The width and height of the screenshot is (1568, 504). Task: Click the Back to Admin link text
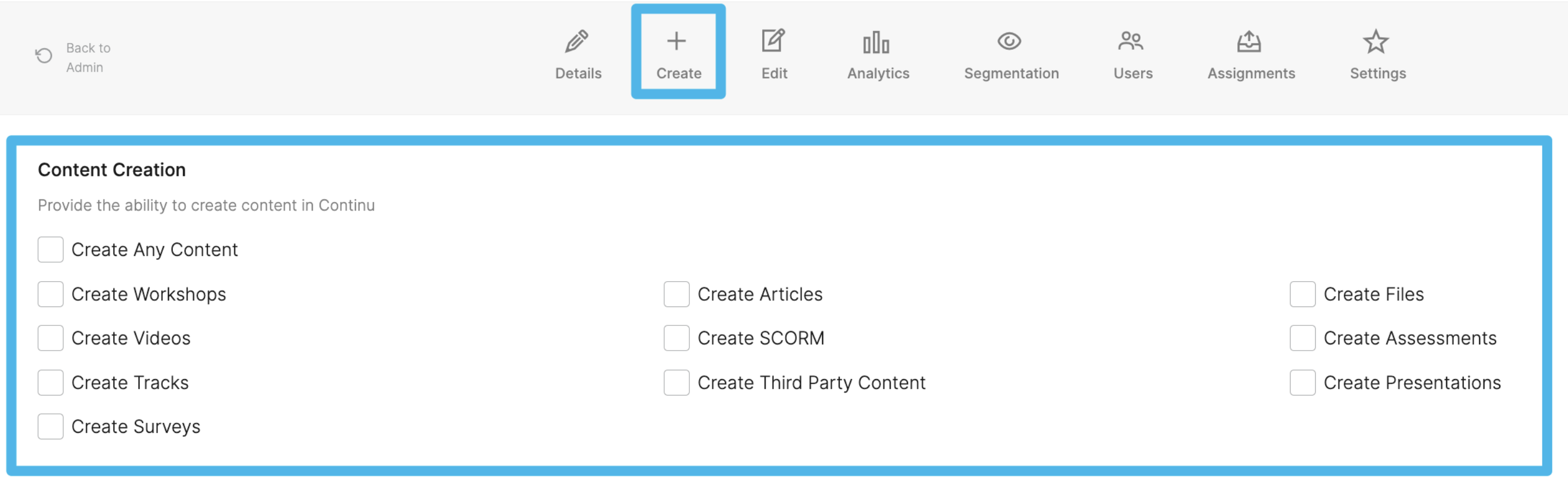(x=88, y=57)
